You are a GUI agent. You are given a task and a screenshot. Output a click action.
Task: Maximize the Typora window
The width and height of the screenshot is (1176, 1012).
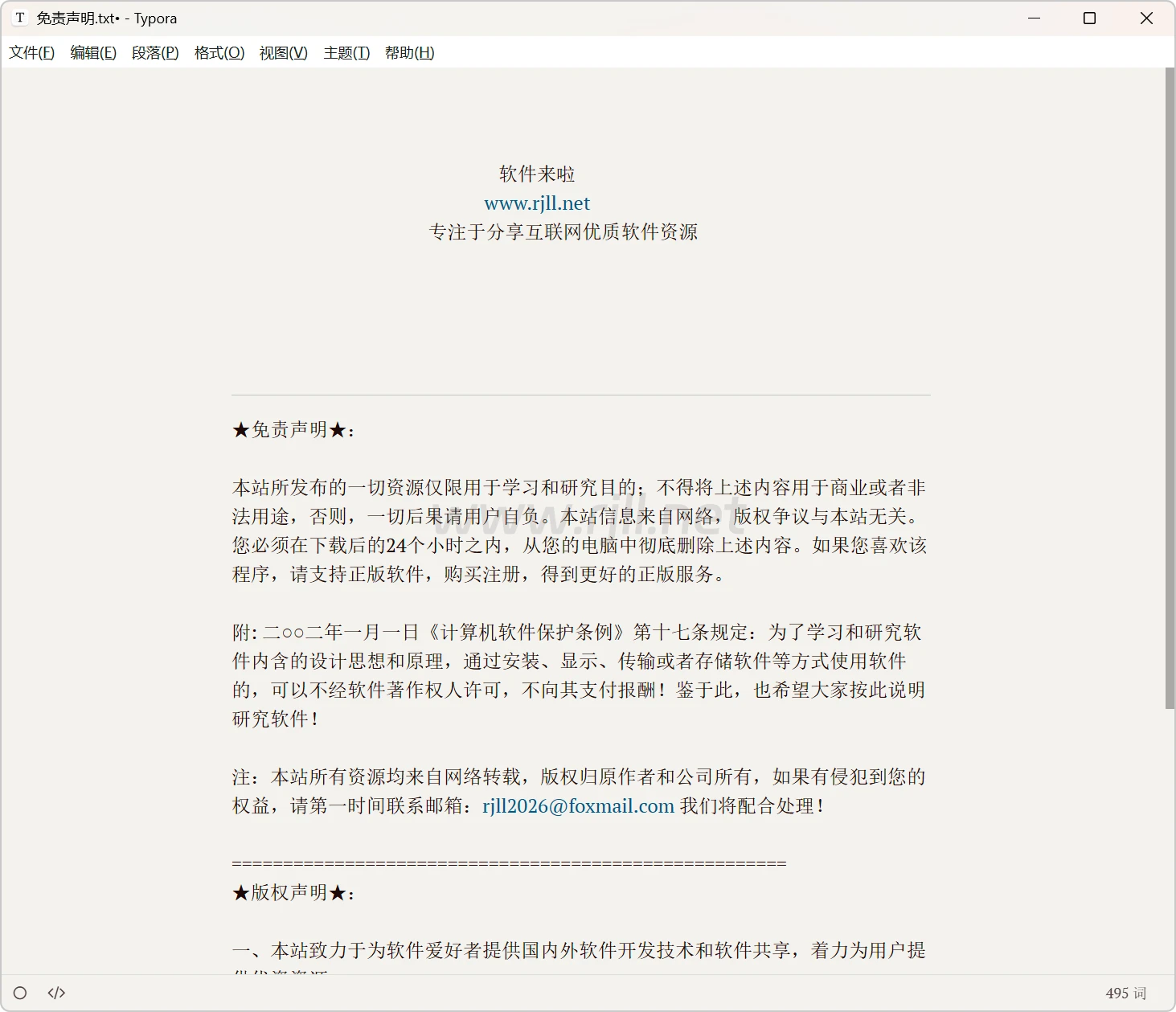[x=1090, y=18]
